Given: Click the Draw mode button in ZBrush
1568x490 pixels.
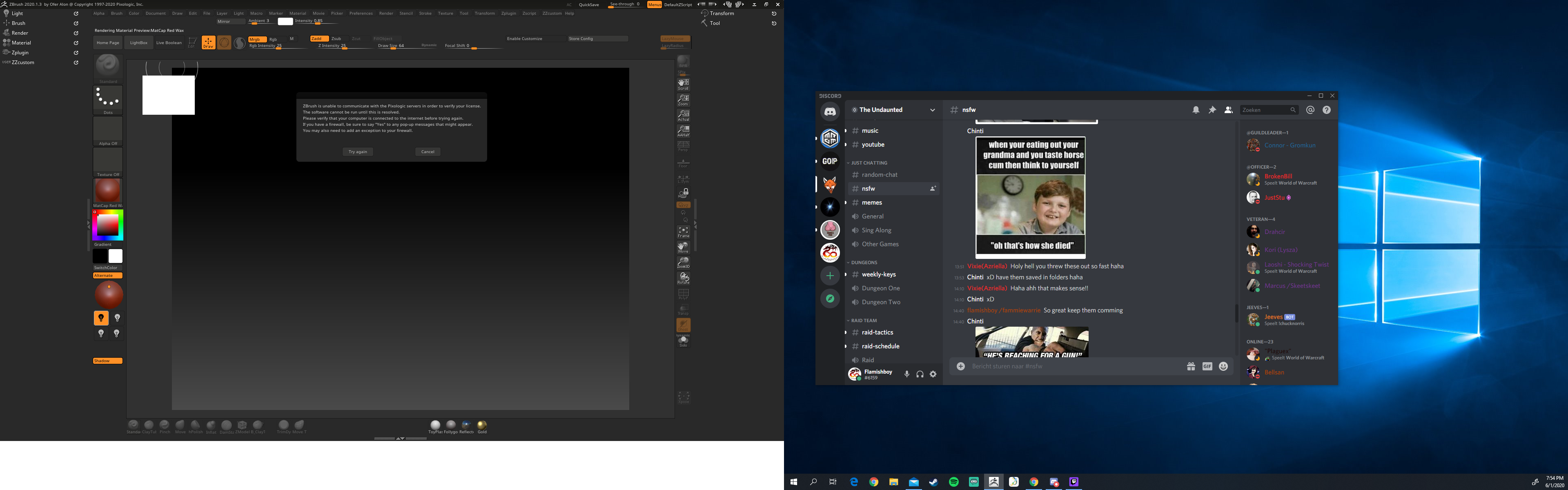Looking at the screenshot, I should [208, 42].
